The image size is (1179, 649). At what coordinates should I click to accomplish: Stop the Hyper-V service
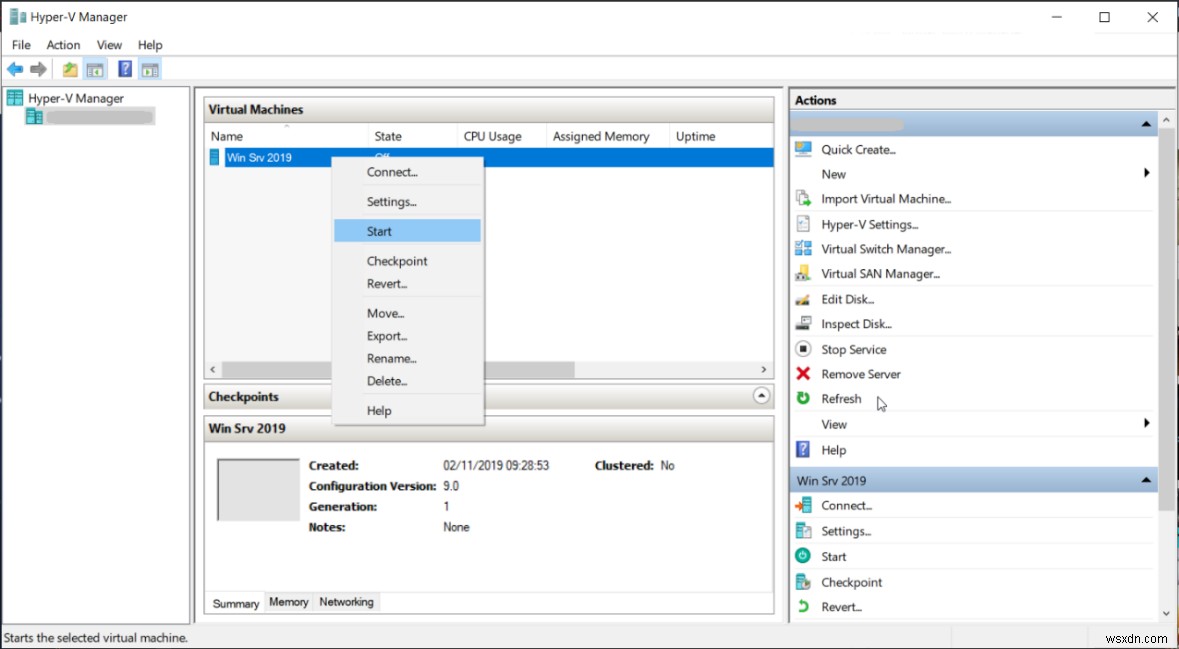click(855, 348)
